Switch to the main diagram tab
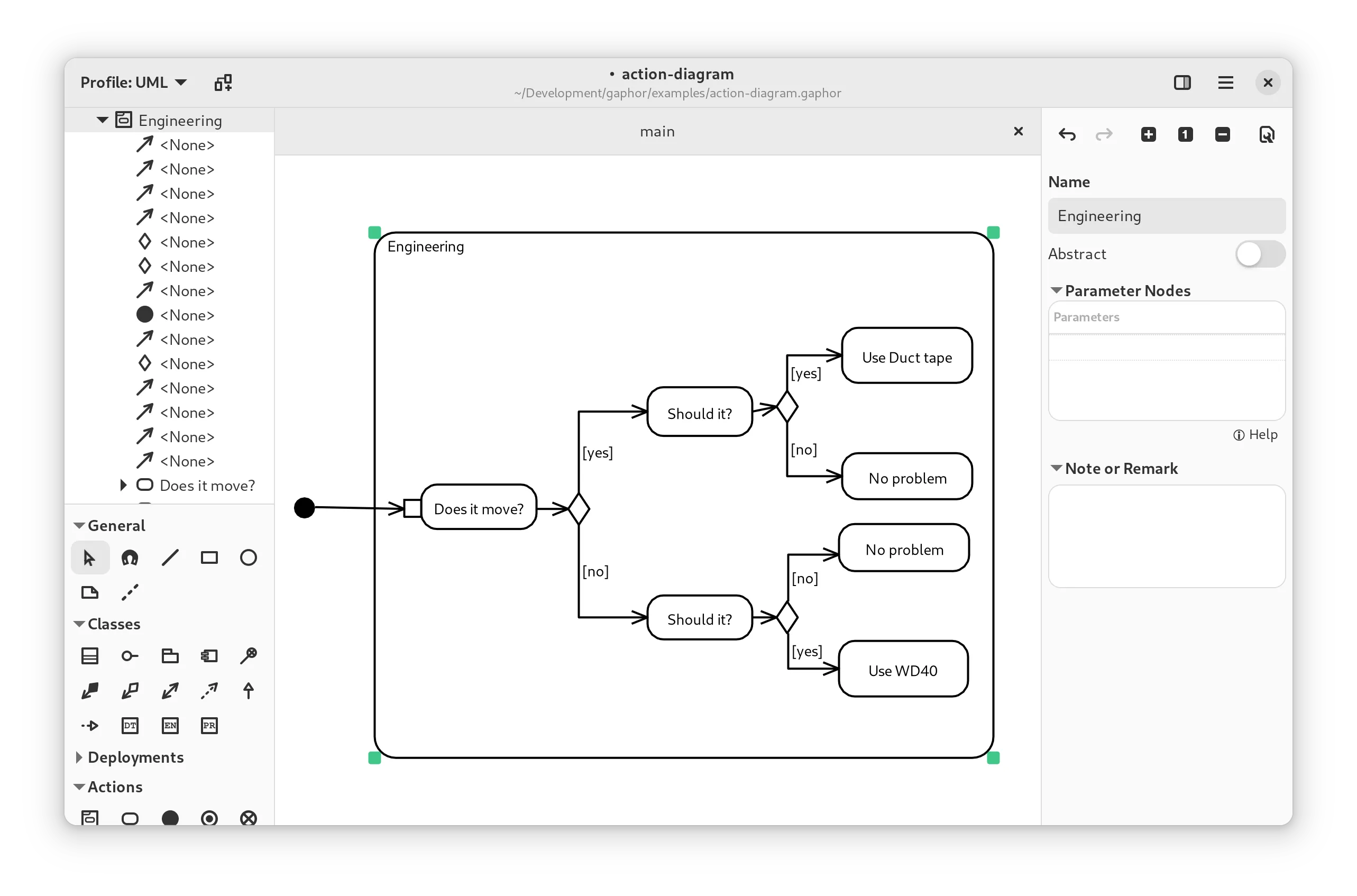The width and height of the screenshot is (1357, 896). [657, 132]
